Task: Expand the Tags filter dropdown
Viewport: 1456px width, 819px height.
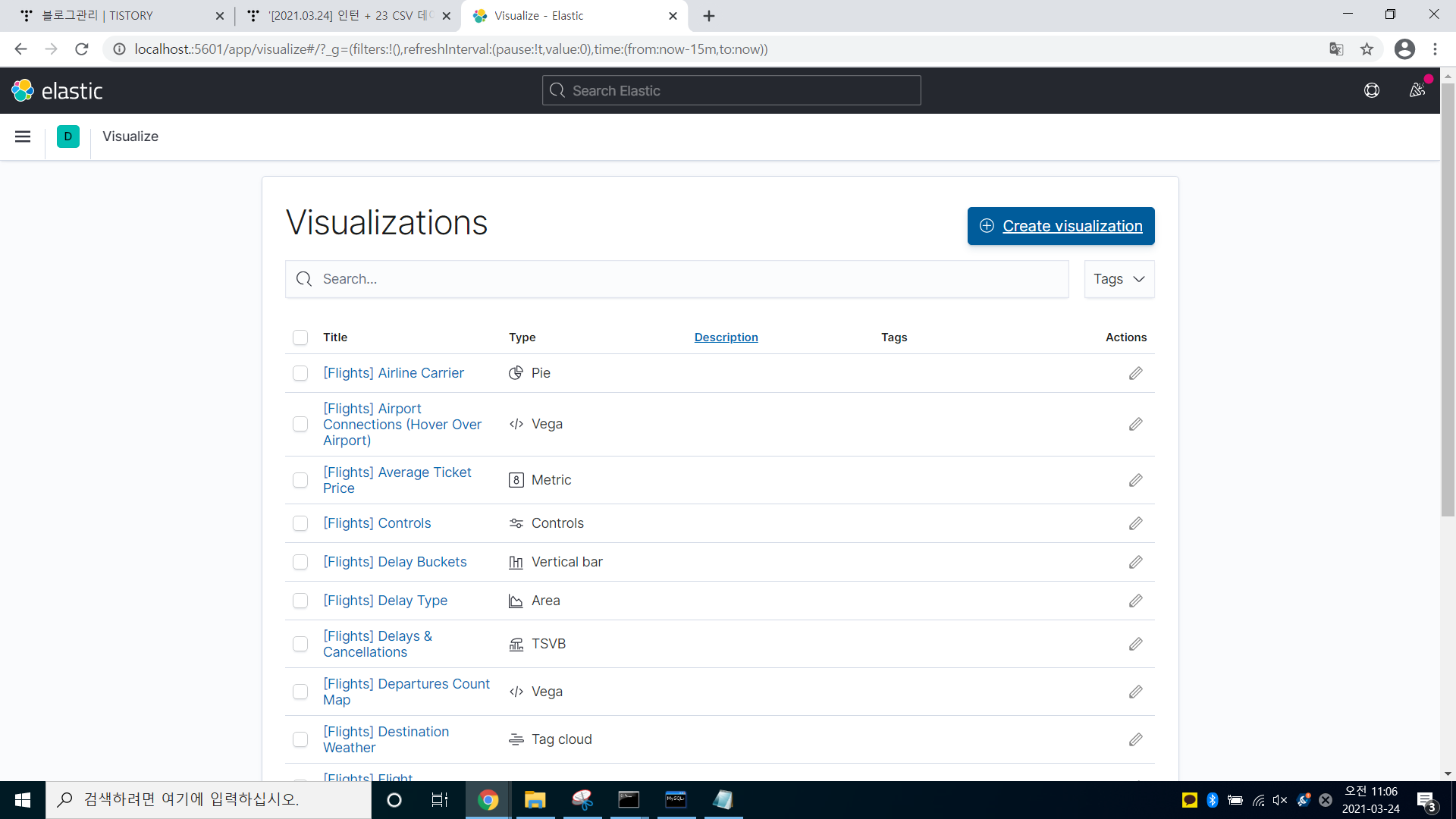Action: [1119, 279]
